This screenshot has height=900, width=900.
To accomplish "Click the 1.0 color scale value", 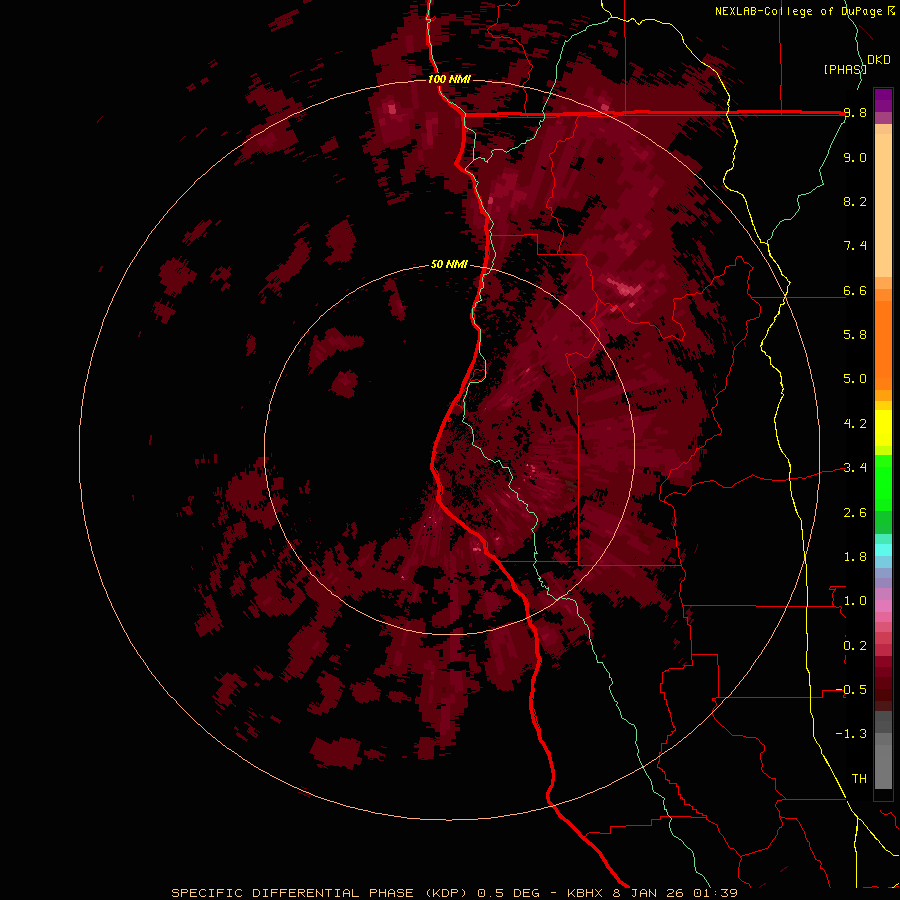I will pyautogui.click(x=855, y=600).
